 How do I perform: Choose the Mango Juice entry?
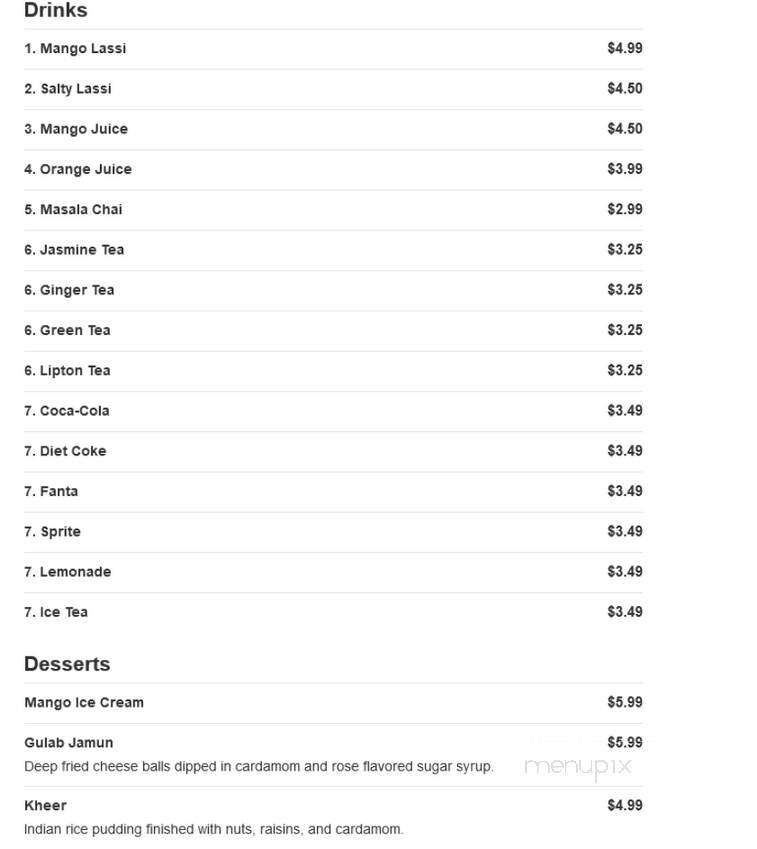pos(333,129)
